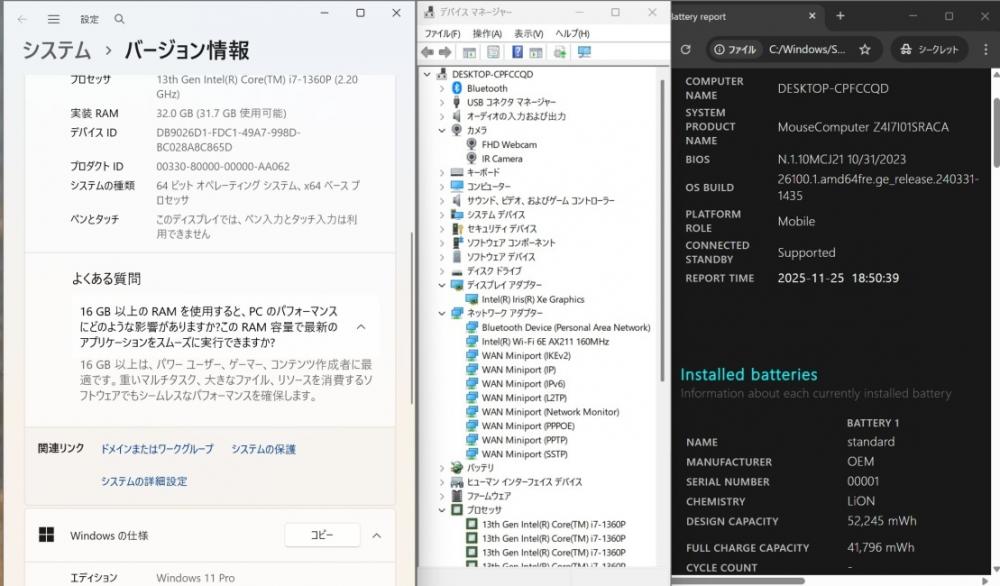The height and width of the screenshot is (586, 1000).
Task: Click the device ID value text
Action: pyautogui.click(x=228, y=140)
